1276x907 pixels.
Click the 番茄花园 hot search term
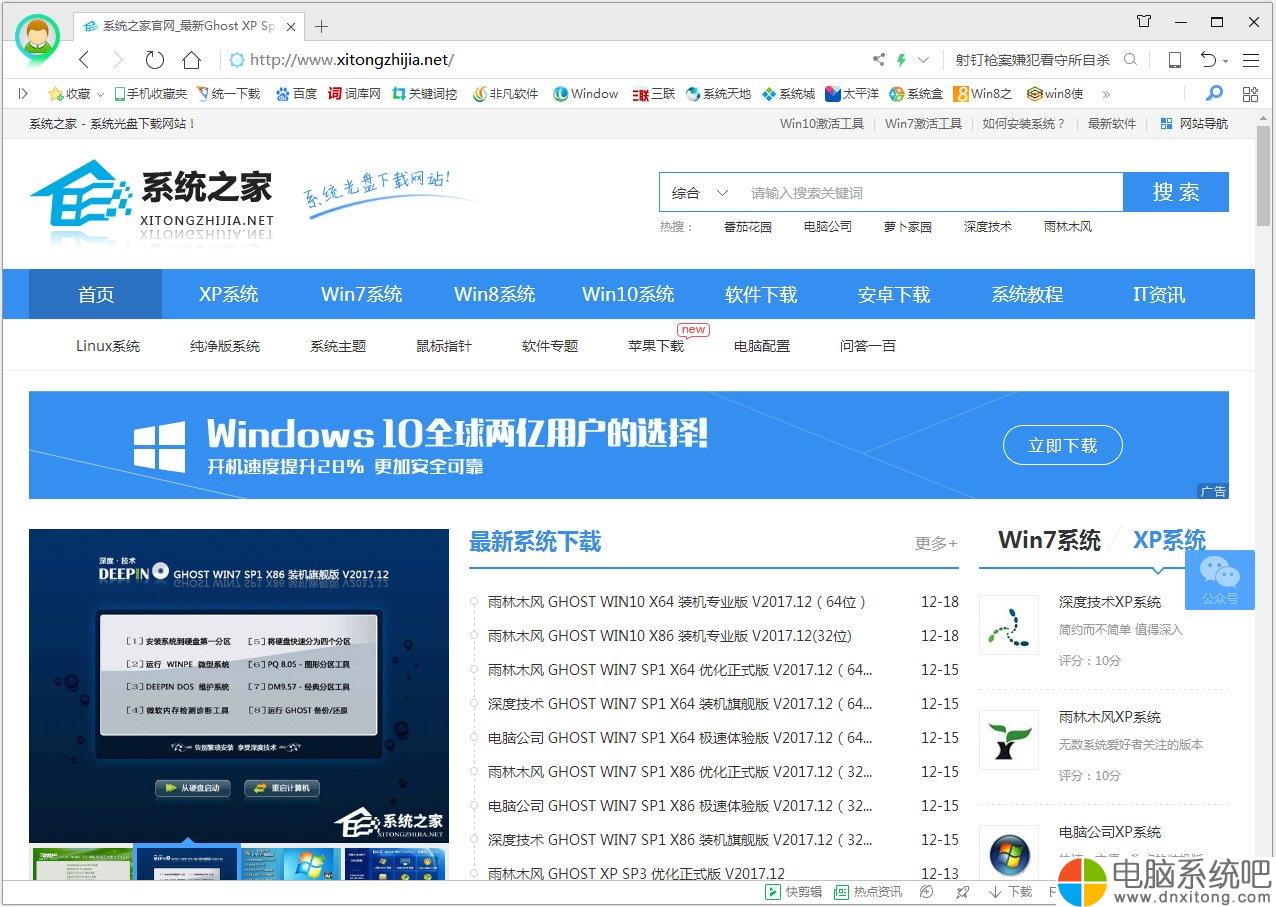tap(748, 227)
